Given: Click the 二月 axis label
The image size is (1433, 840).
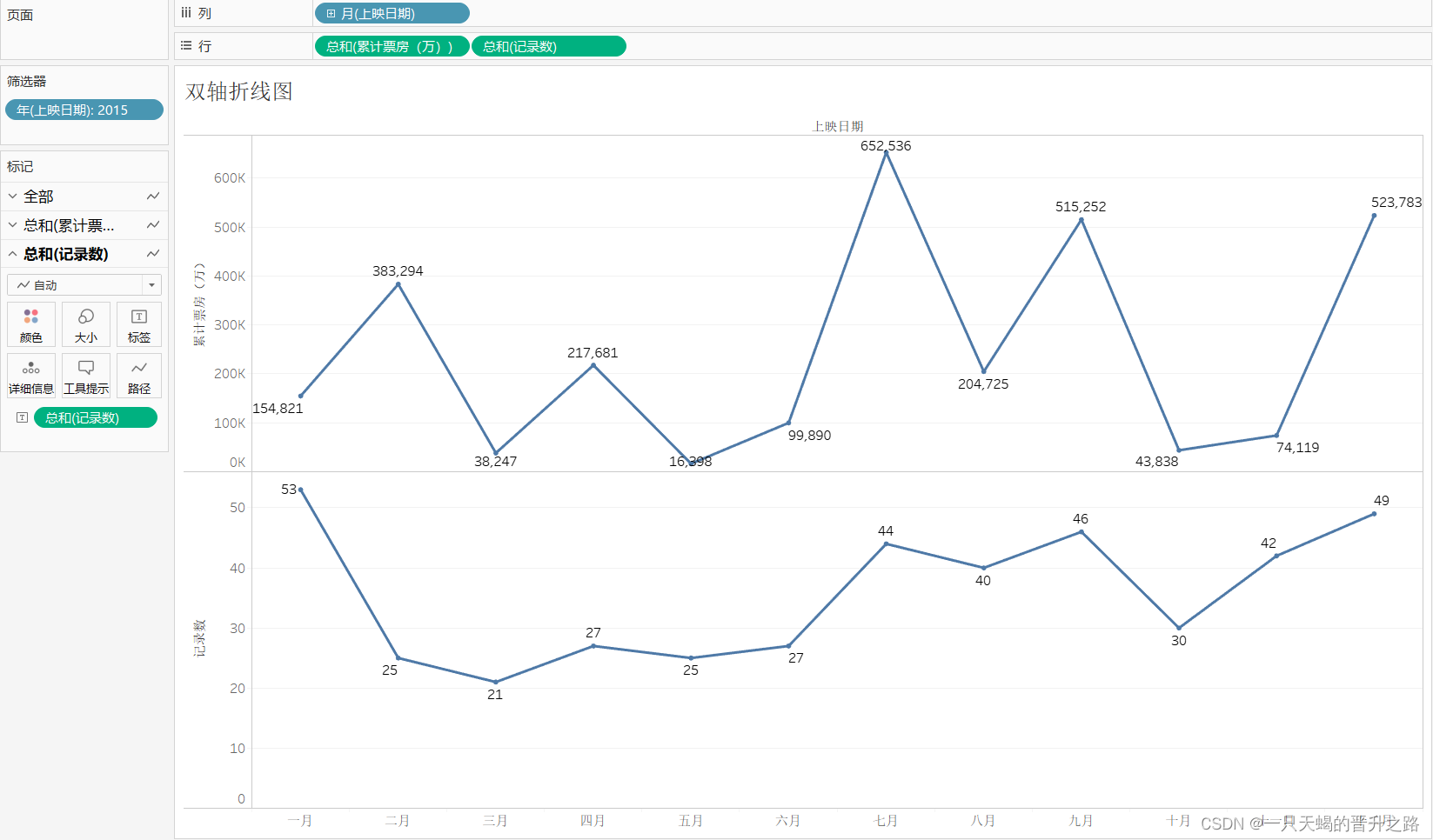Looking at the screenshot, I should pos(398,821).
